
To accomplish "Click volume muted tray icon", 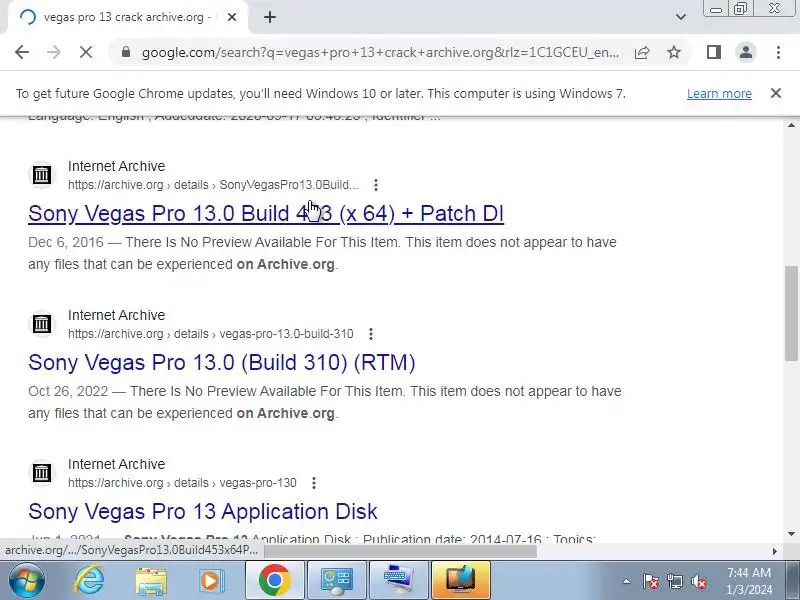I will [x=699, y=581].
